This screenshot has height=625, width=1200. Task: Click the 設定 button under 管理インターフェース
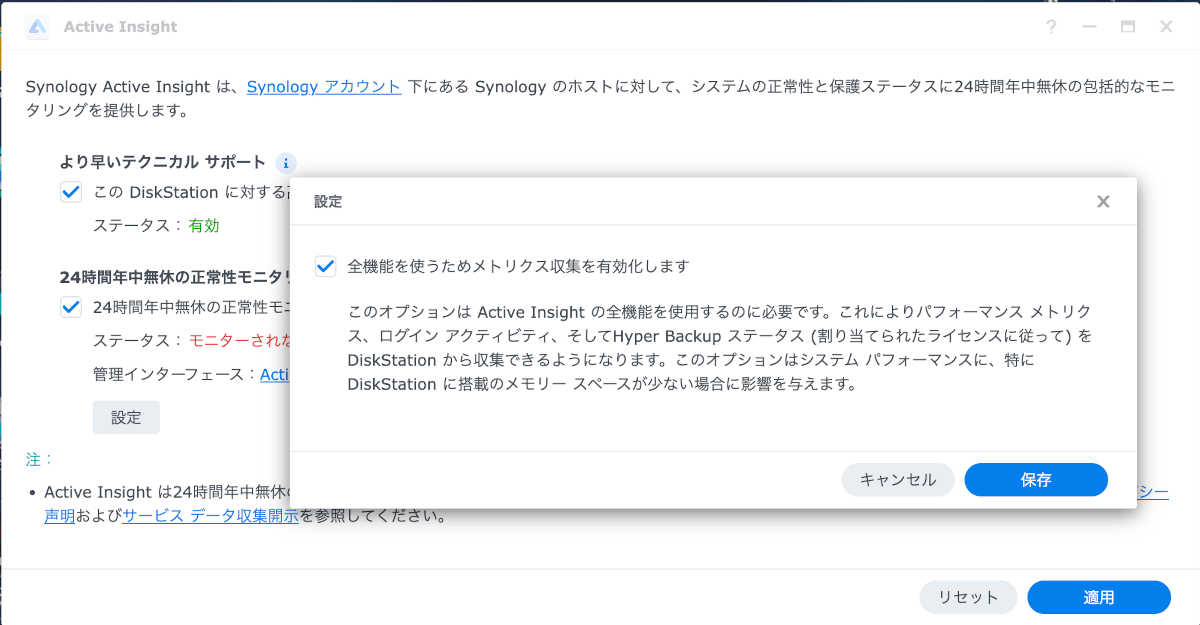[x=126, y=417]
